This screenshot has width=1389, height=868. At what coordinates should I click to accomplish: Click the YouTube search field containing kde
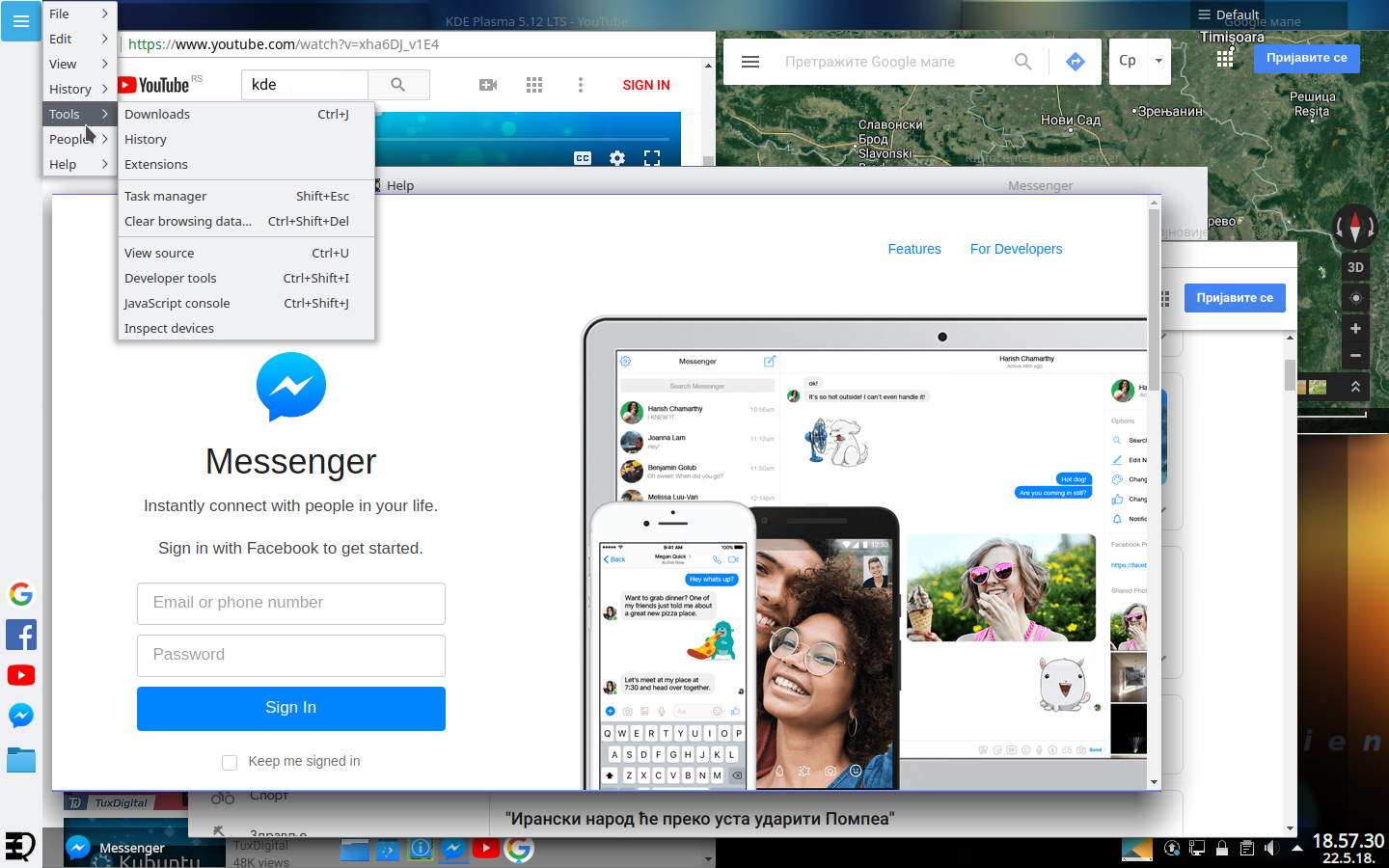[x=304, y=85]
